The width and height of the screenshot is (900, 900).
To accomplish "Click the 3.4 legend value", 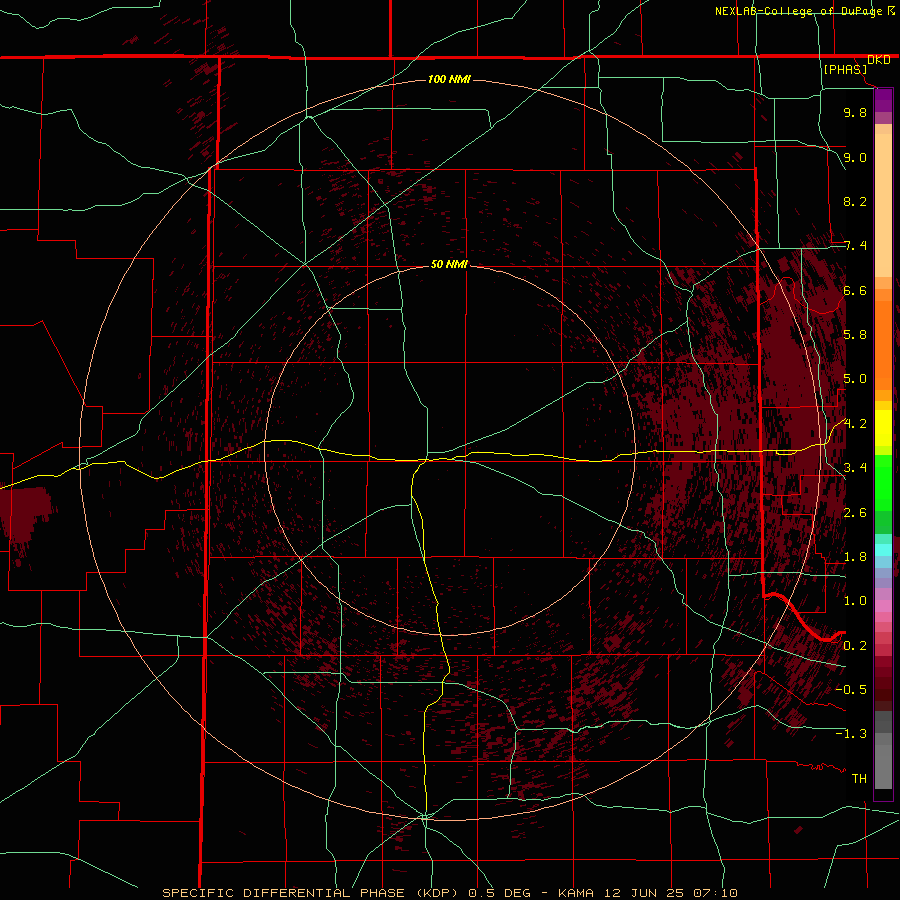I will coord(855,468).
